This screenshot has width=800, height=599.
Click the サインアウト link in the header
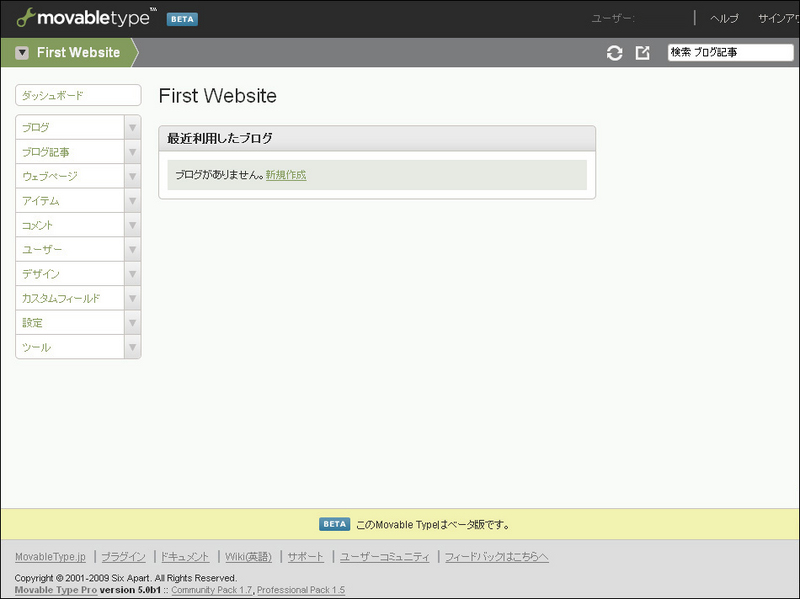pyautogui.click(x=779, y=19)
